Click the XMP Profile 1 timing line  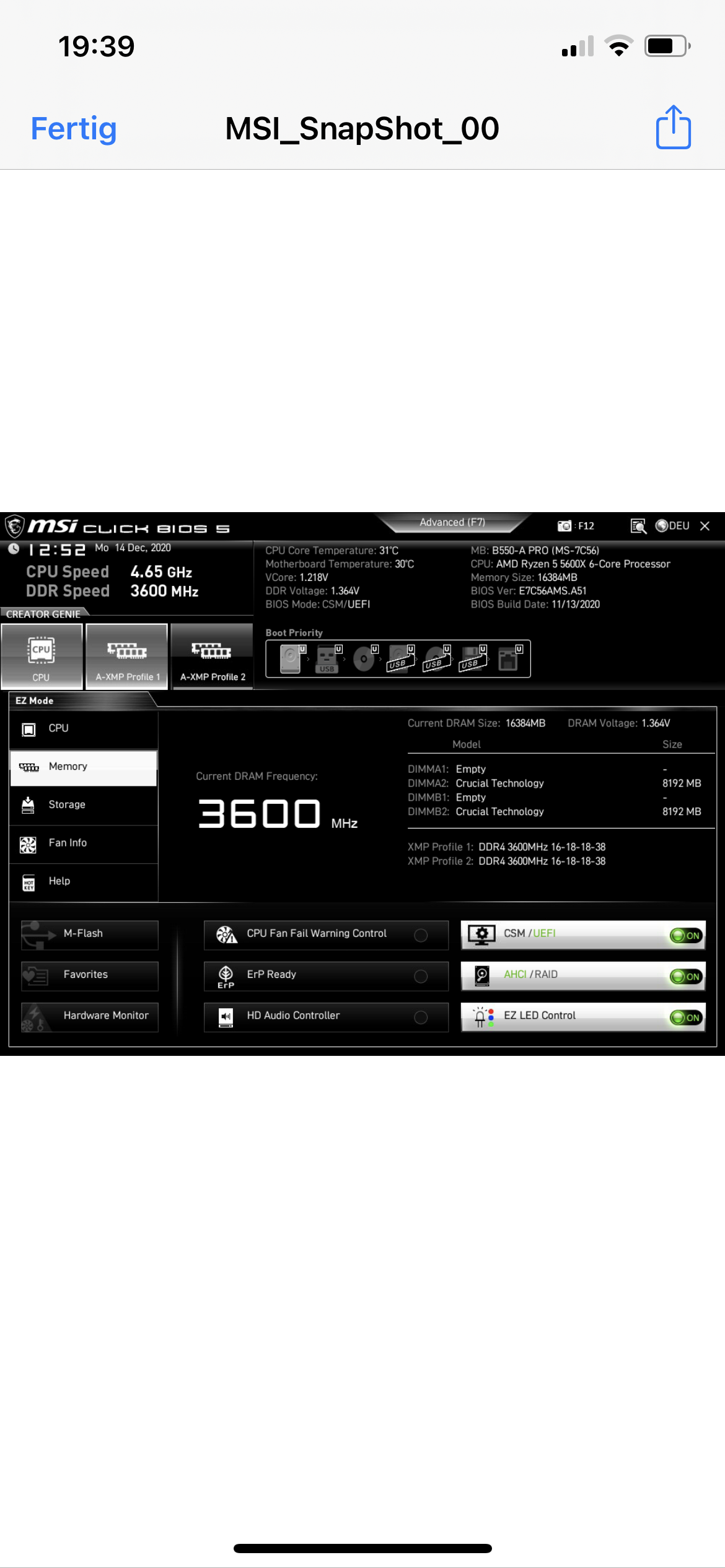506,847
